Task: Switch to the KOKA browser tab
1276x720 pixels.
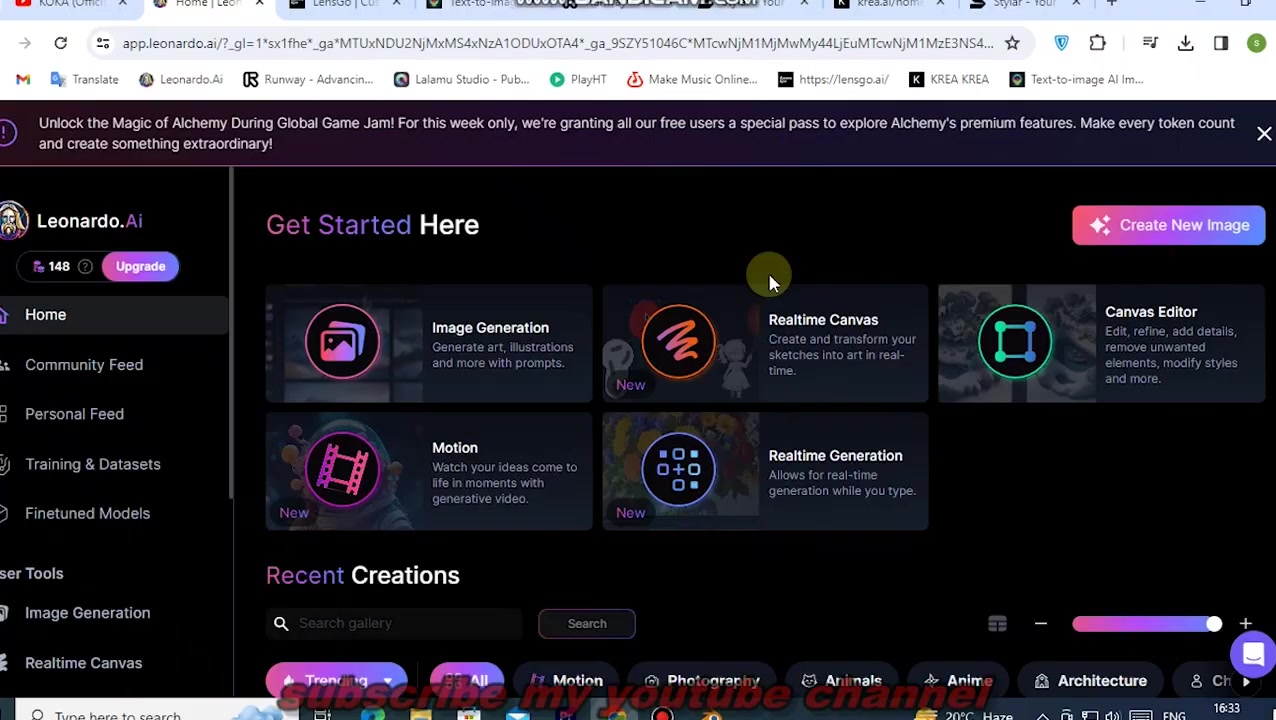Action: pyautogui.click(x=69, y=4)
